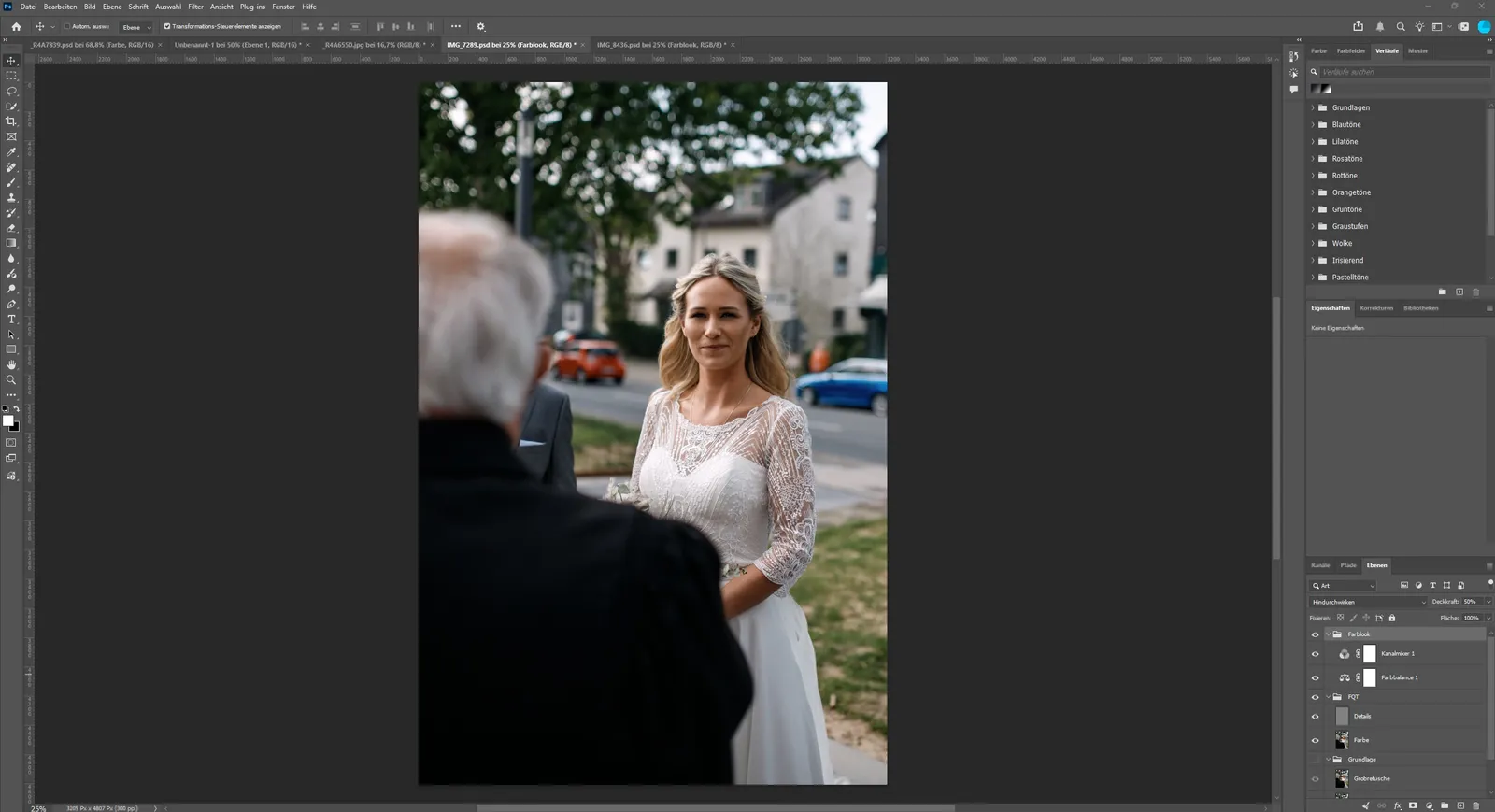Add a layer mask in Layers panel

point(1413,805)
